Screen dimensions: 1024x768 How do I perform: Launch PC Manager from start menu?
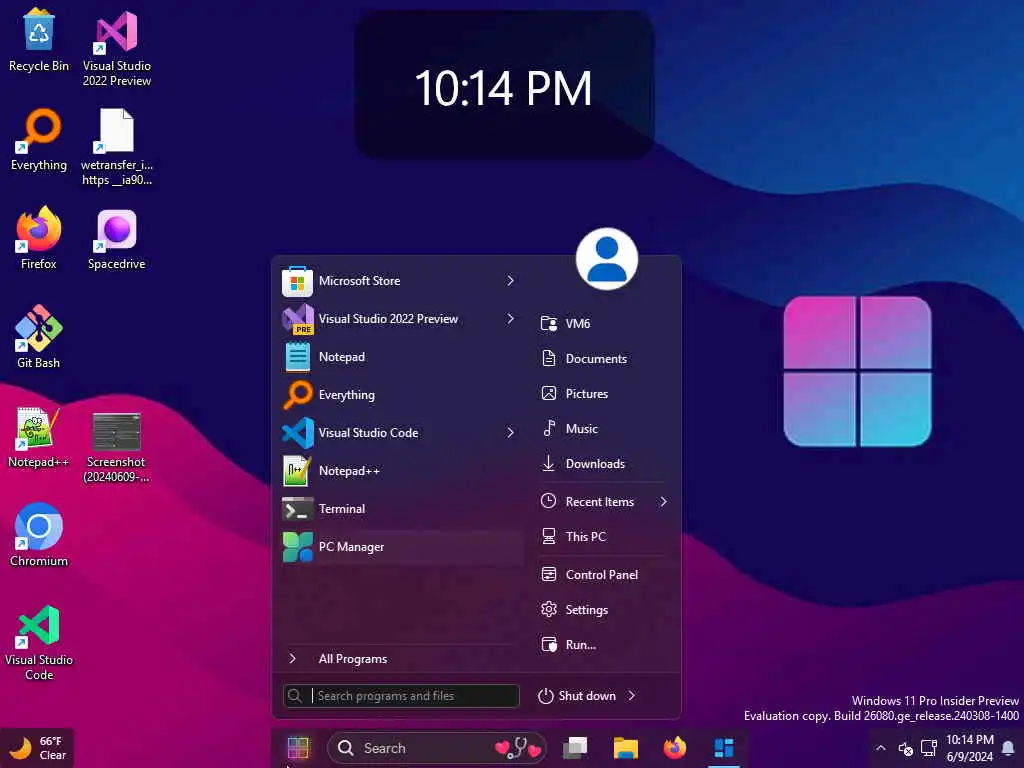pyautogui.click(x=402, y=547)
